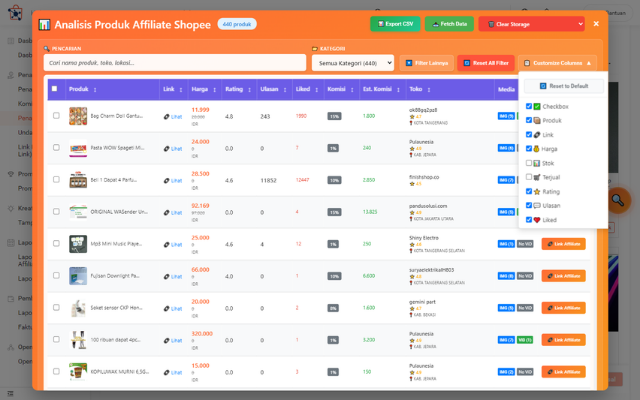Screen dimensions: 640x400
Task: Check the ORIGINAL WASender row checkbox
Action: coord(56,211)
